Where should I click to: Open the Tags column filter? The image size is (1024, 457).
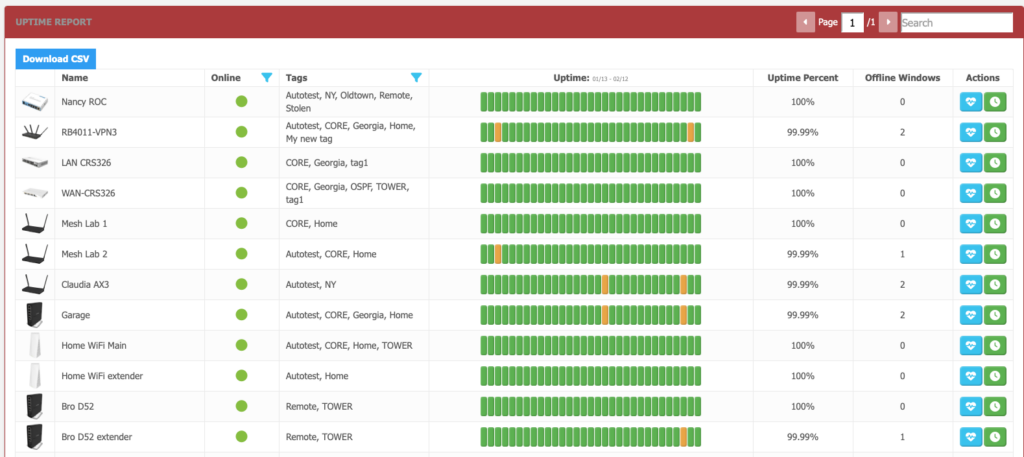416,78
